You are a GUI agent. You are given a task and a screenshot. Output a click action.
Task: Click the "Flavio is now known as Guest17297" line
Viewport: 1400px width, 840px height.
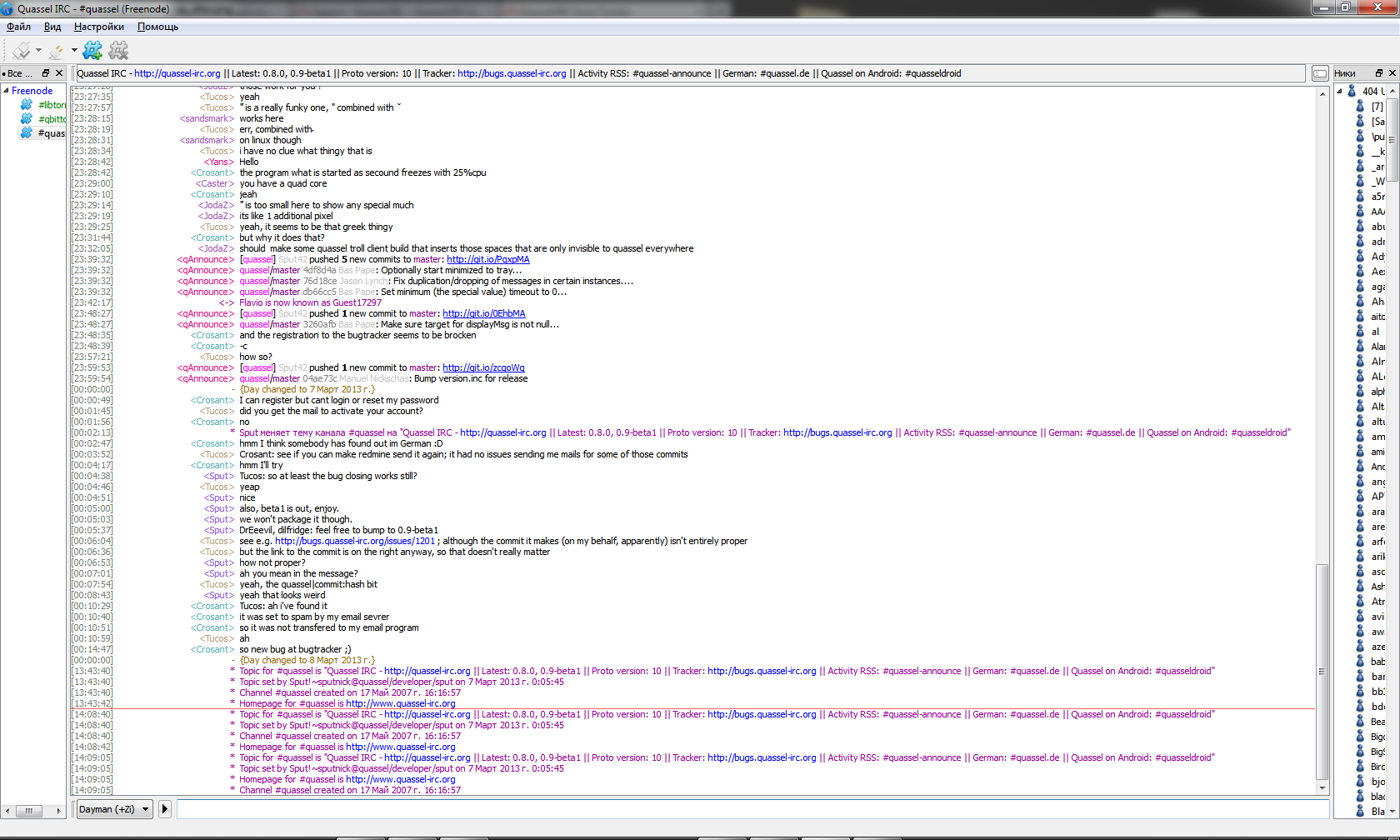click(310, 302)
